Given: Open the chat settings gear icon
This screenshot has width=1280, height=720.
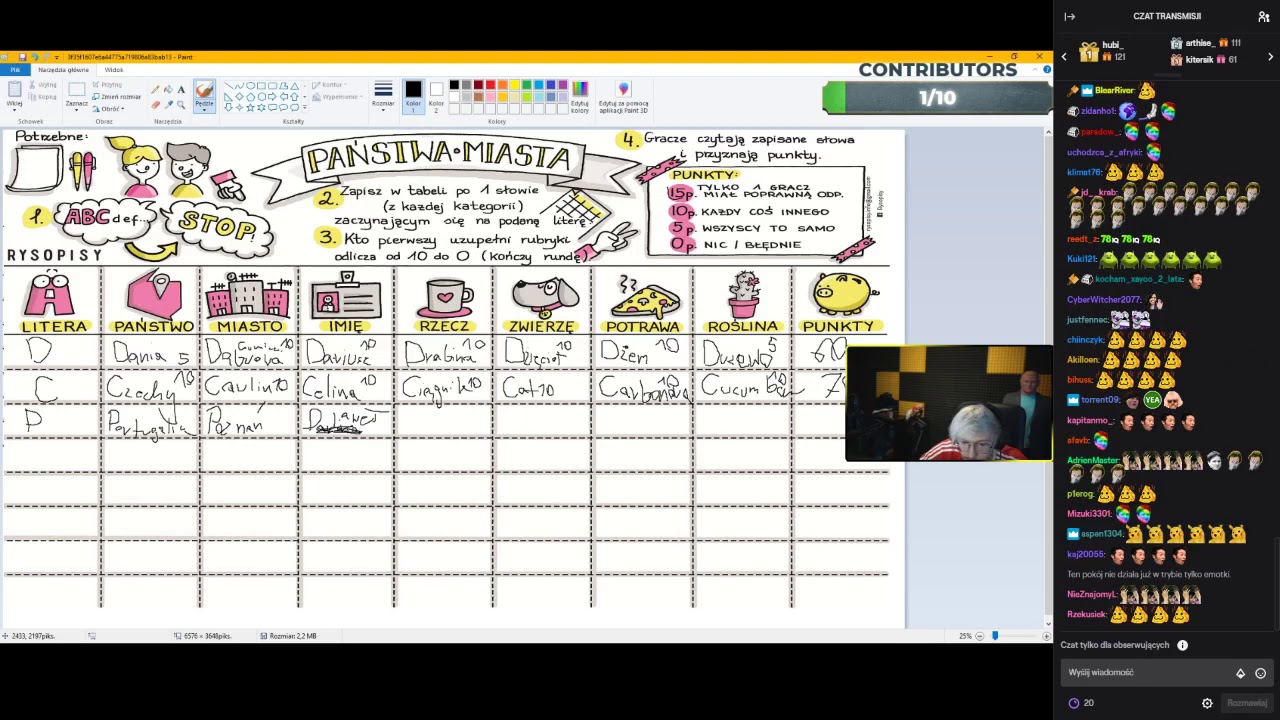Looking at the screenshot, I should click(x=1207, y=703).
